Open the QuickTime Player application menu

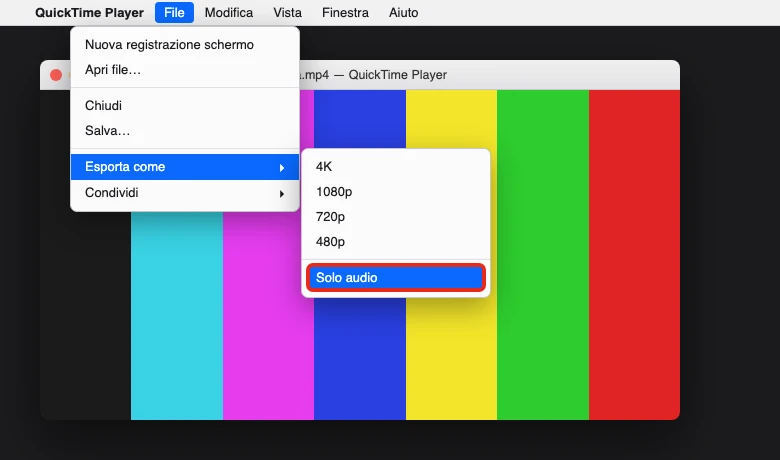pyautogui.click(x=89, y=12)
